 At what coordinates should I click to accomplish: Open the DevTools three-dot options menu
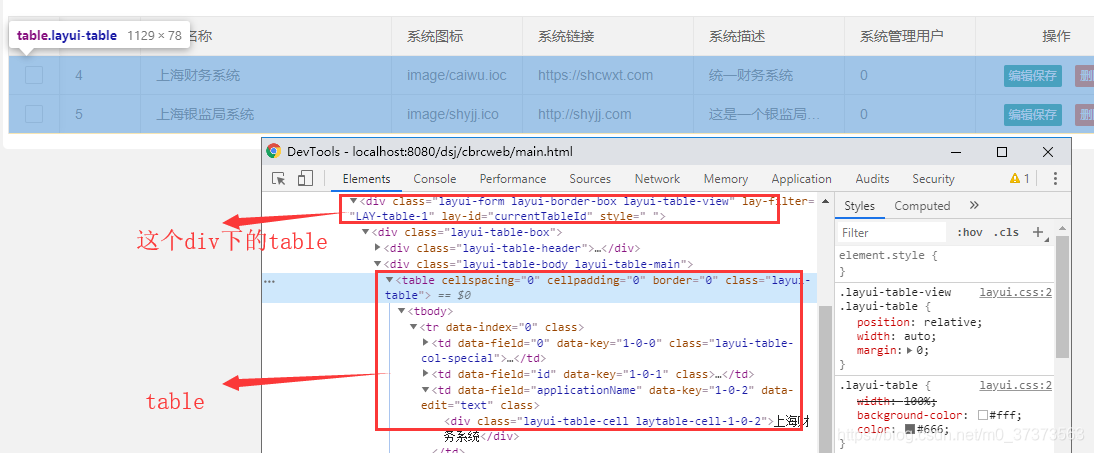coord(1056,179)
